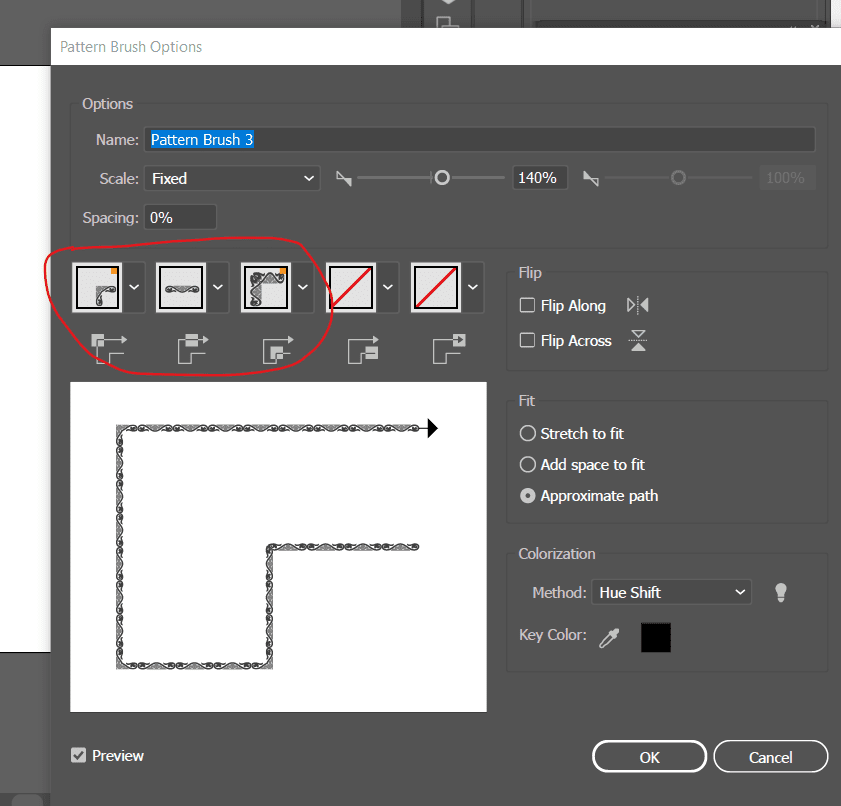
Task: Toggle the Preview checkbox
Action: 78,755
